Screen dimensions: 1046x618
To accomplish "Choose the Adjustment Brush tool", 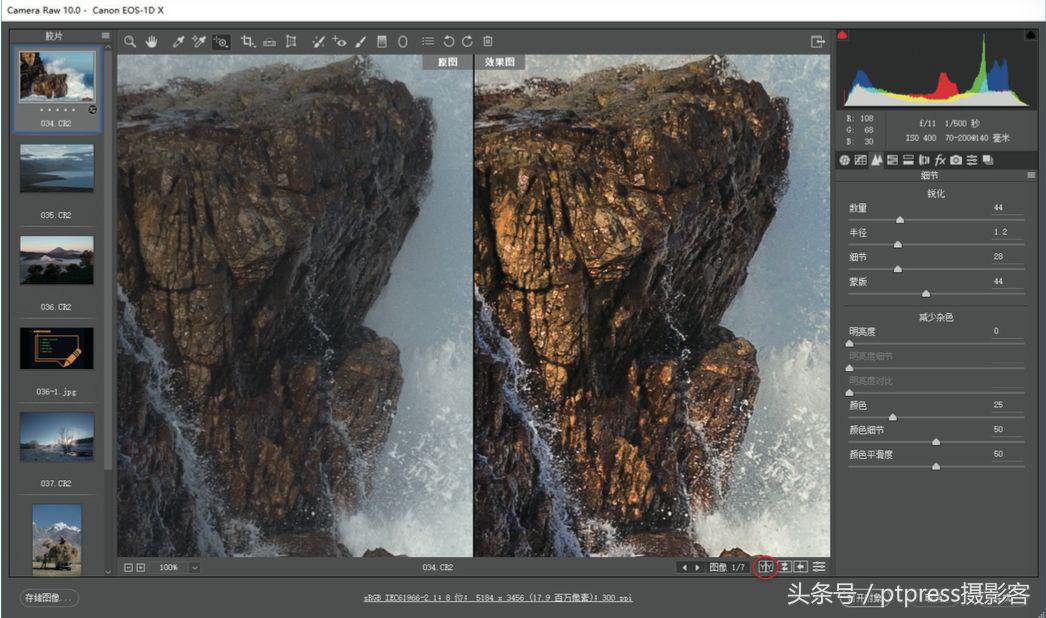I will coord(360,42).
